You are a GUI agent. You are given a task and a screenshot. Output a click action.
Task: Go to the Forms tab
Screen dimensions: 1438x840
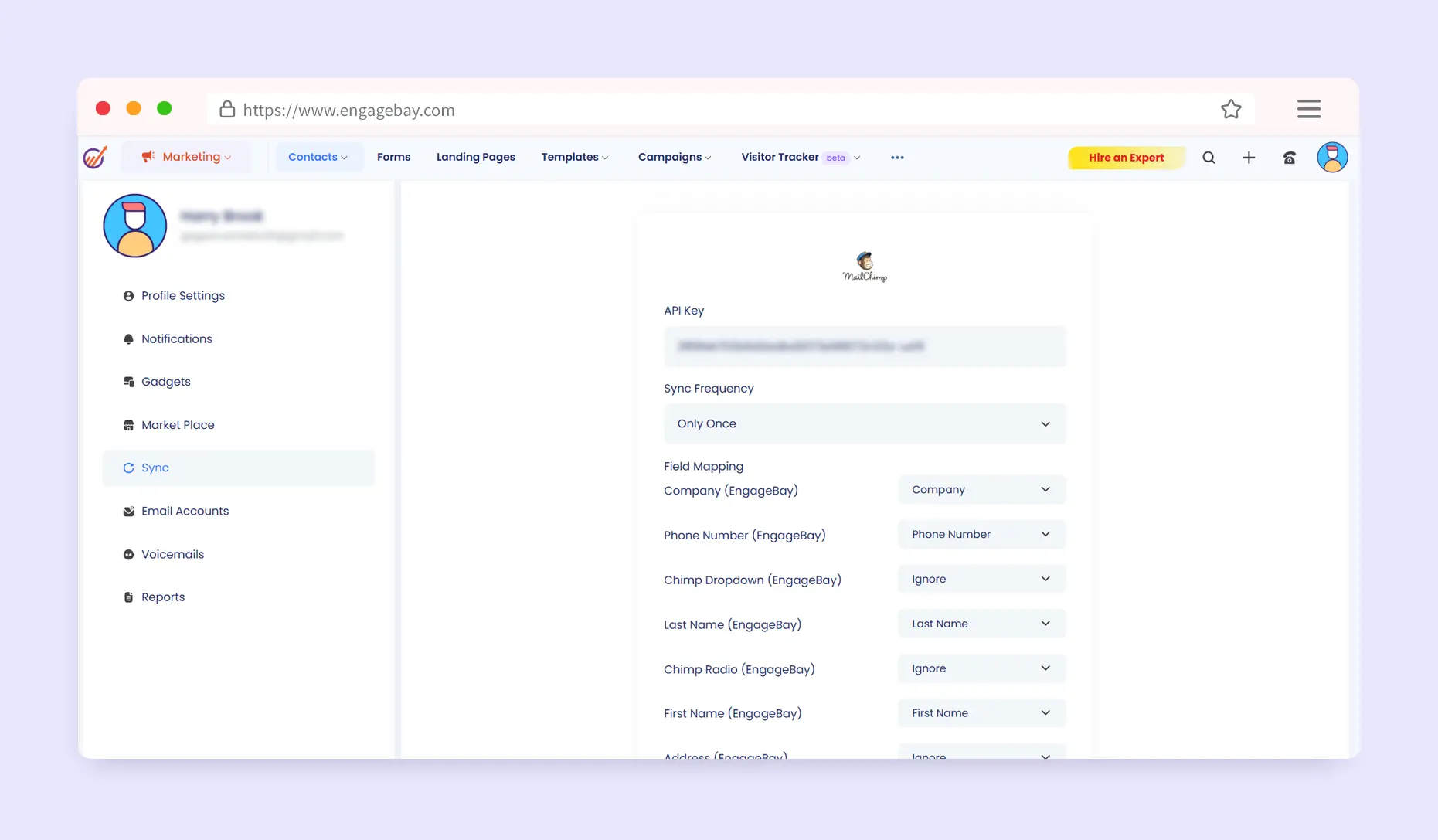point(393,157)
